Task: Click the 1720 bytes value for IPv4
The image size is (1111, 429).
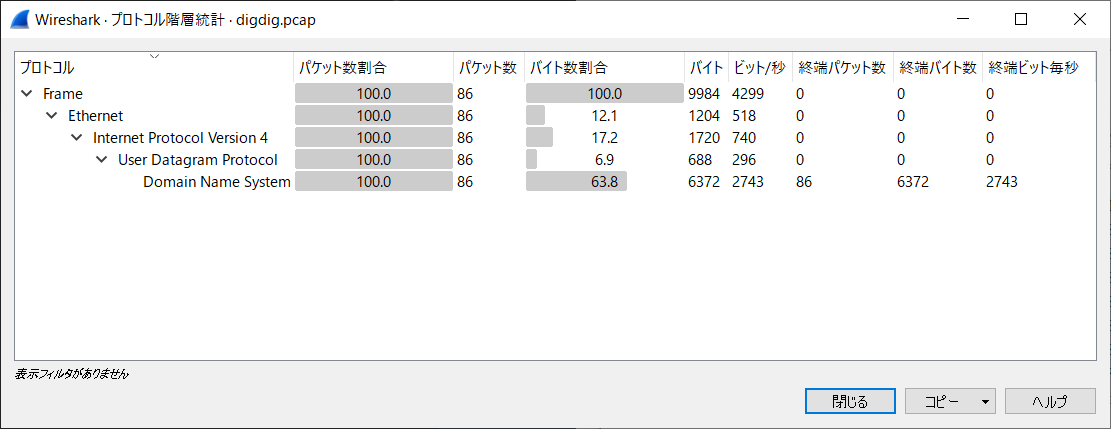Action: pos(704,138)
